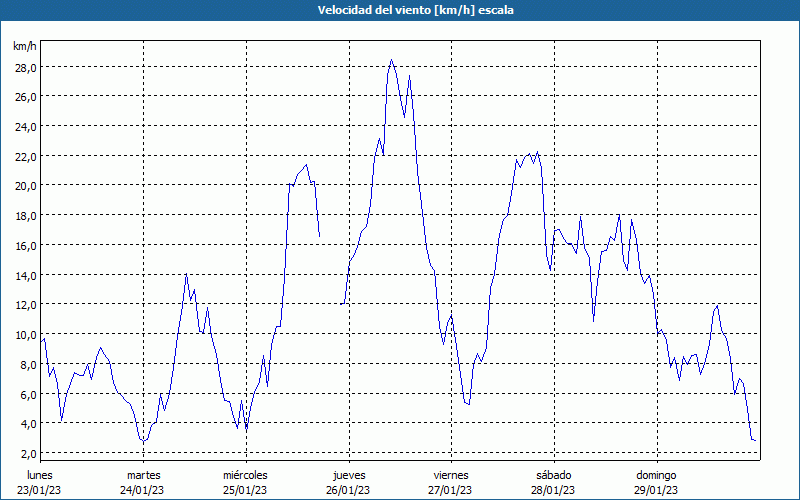Click the 'km/h' axis unit label
The image size is (800, 500).
25,46
